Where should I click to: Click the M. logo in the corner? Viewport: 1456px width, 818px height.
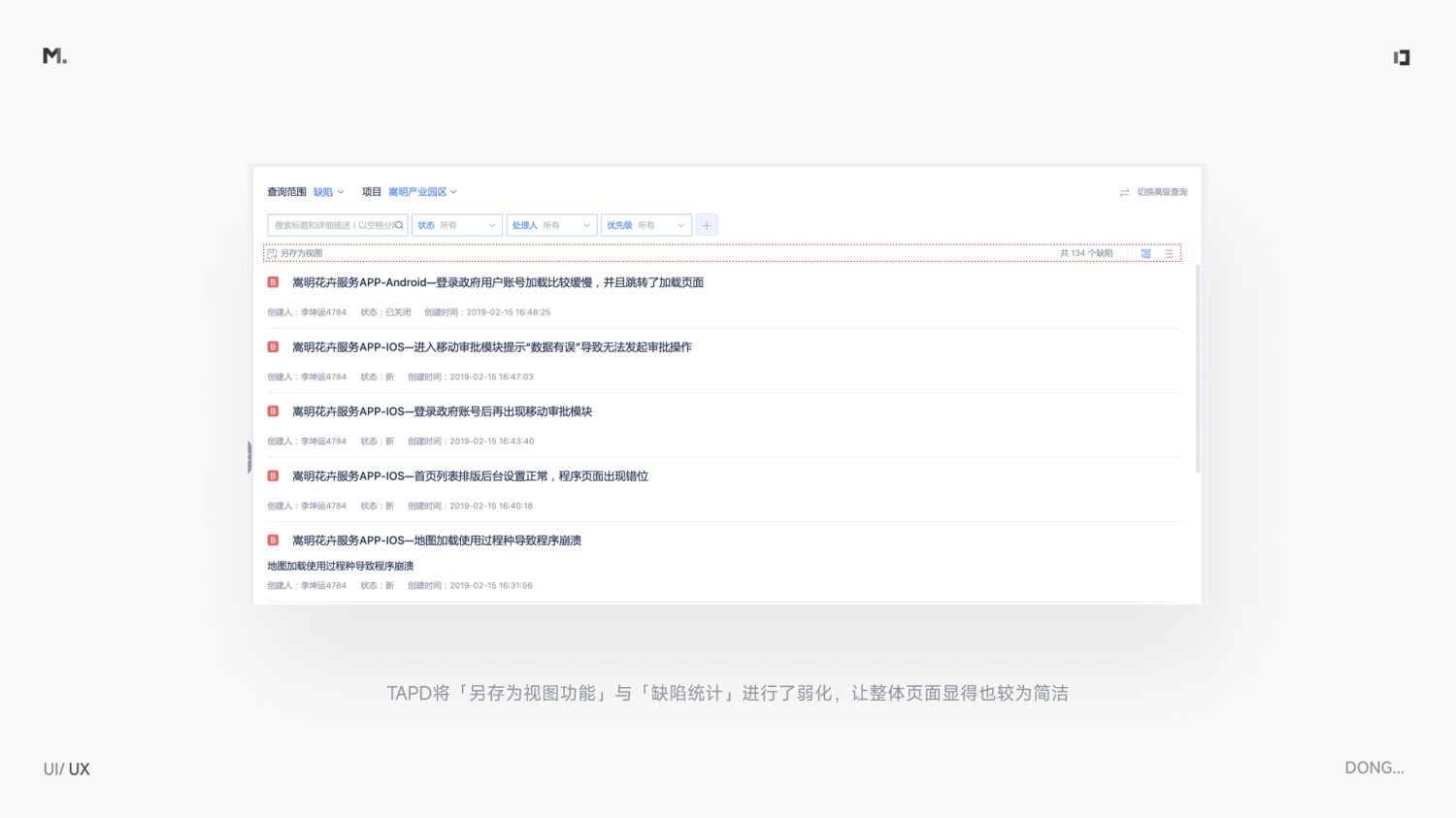[54, 56]
